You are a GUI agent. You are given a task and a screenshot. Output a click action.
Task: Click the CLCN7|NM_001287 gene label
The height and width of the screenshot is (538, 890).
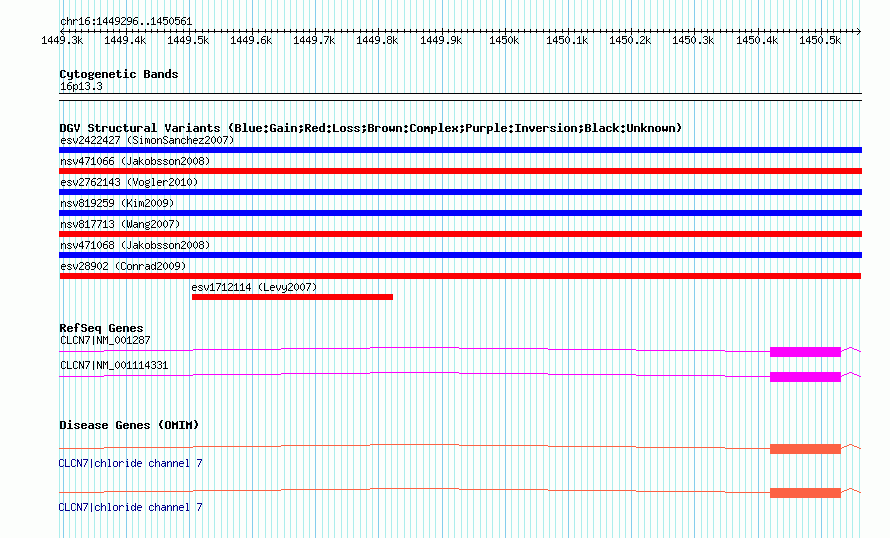pyautogui.click(x=105, y=341)
